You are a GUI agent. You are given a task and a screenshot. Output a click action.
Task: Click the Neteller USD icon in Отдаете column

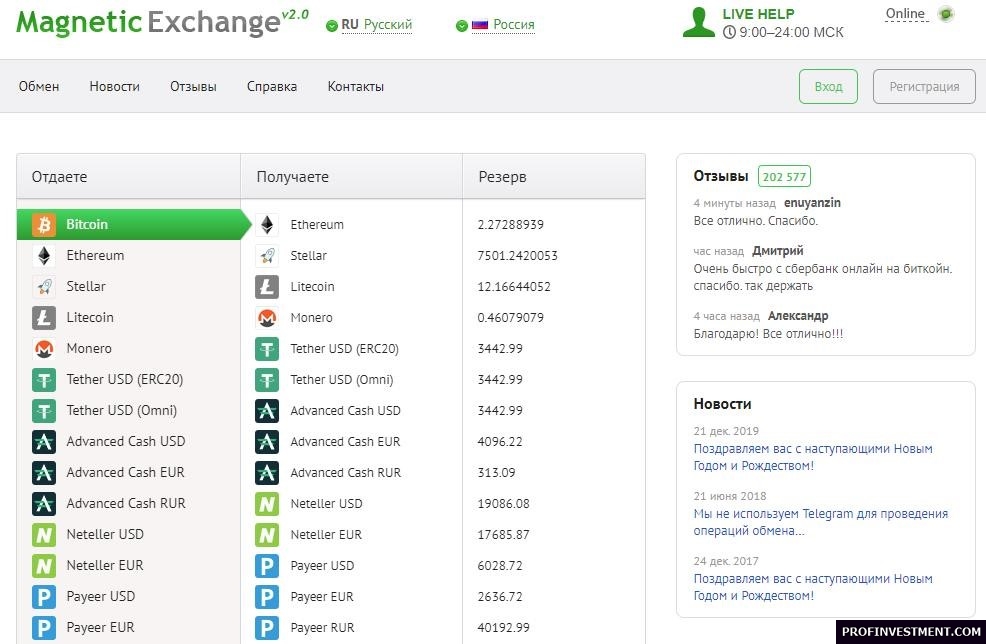(44, 534)
